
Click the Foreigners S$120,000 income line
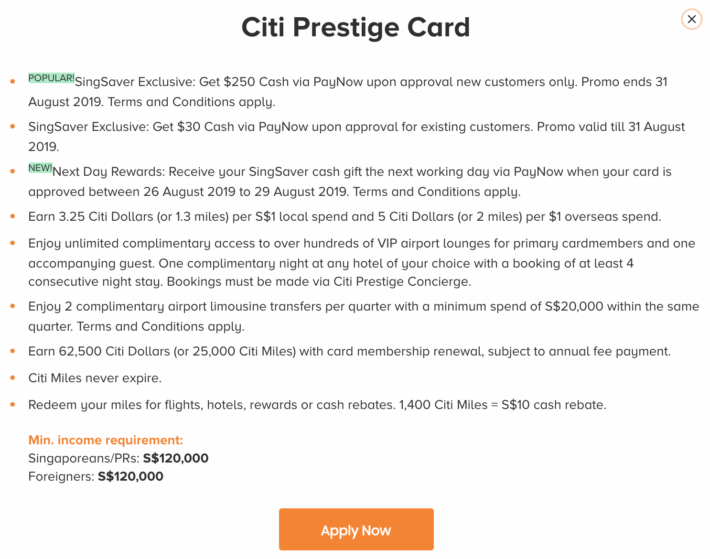95,476
